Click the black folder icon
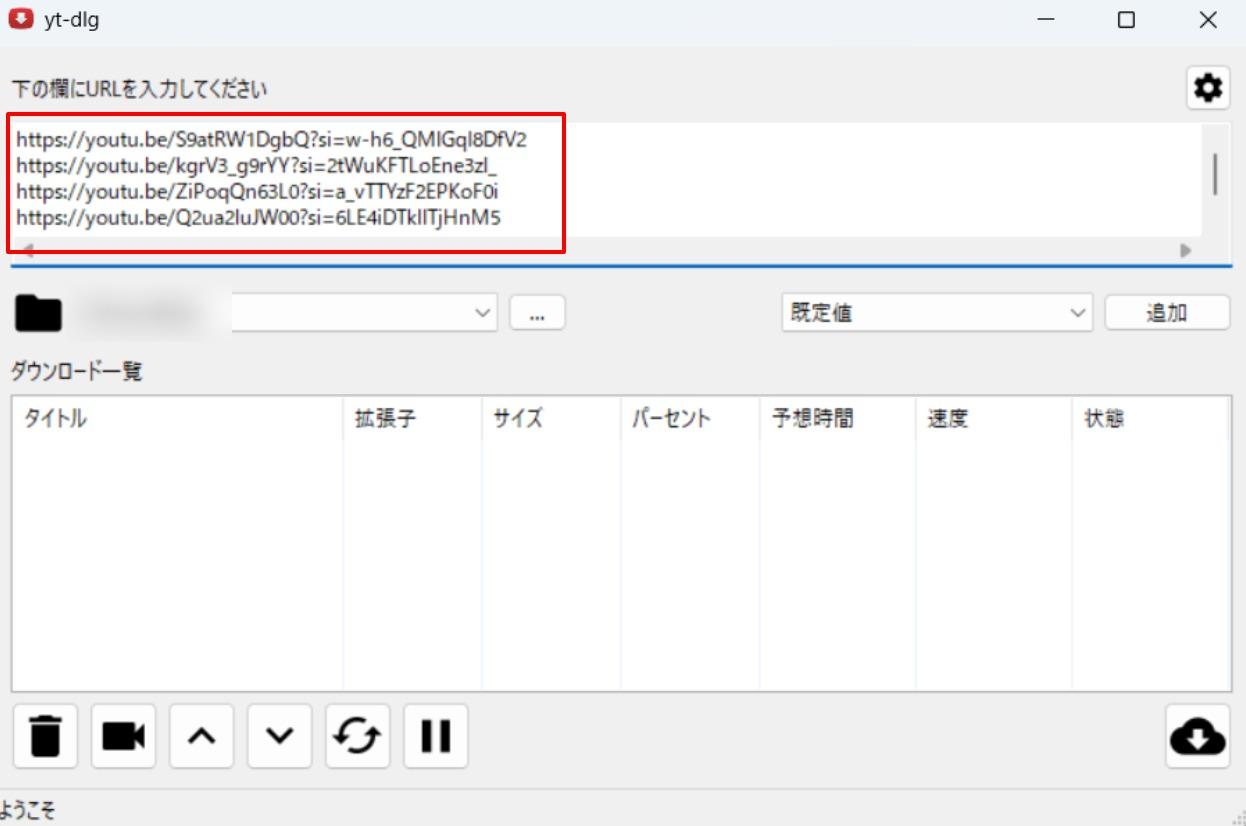Screen dimensions: 1246x826 point(38,314)
